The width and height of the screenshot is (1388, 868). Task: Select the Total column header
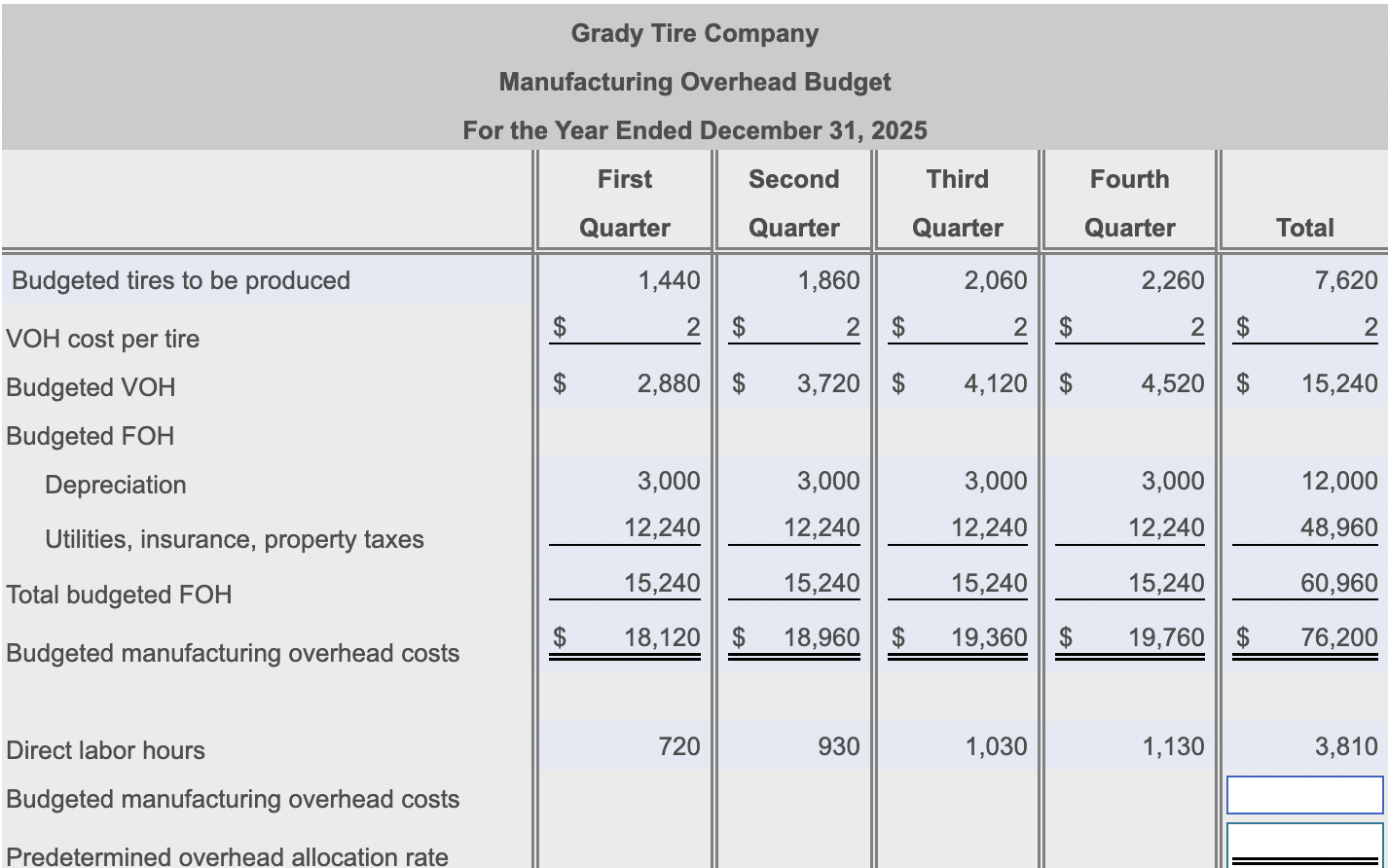point(1304,227)
